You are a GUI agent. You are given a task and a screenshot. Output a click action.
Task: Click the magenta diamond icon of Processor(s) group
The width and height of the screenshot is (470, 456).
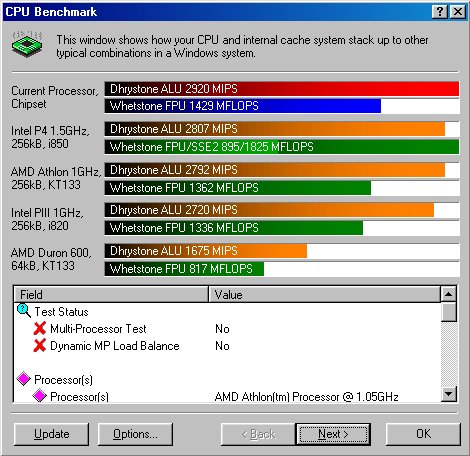[x=24, y=379]
